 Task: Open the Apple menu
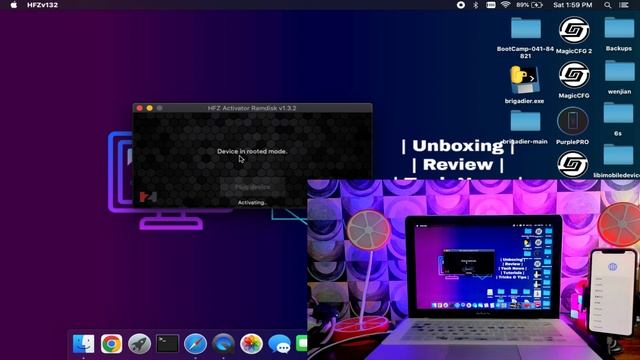coord(13,5)
